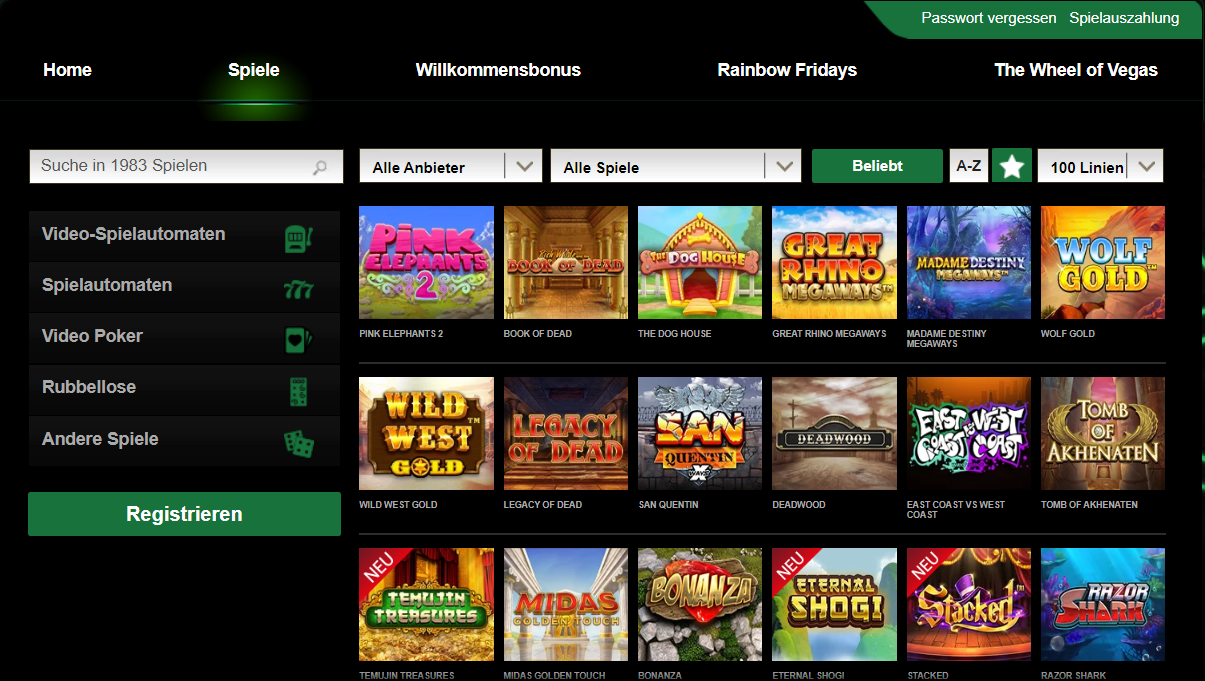Click the slot machine icon for Video-Spielautomaten
Image resolution: width=1205 pixels, height=681 pixels.
(x=298, y=238)
